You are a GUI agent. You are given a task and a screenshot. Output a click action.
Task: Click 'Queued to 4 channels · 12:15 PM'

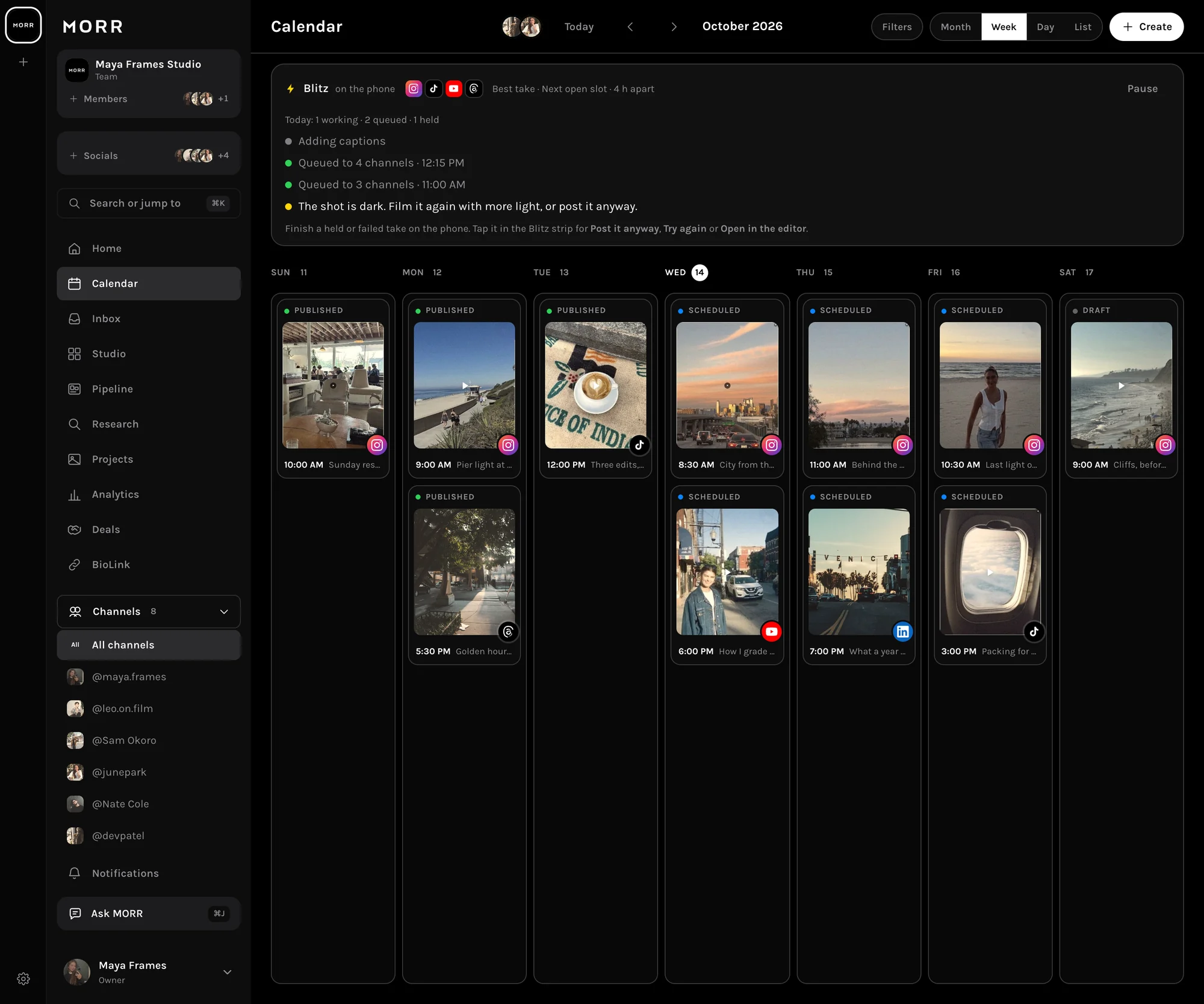(381, 163)
